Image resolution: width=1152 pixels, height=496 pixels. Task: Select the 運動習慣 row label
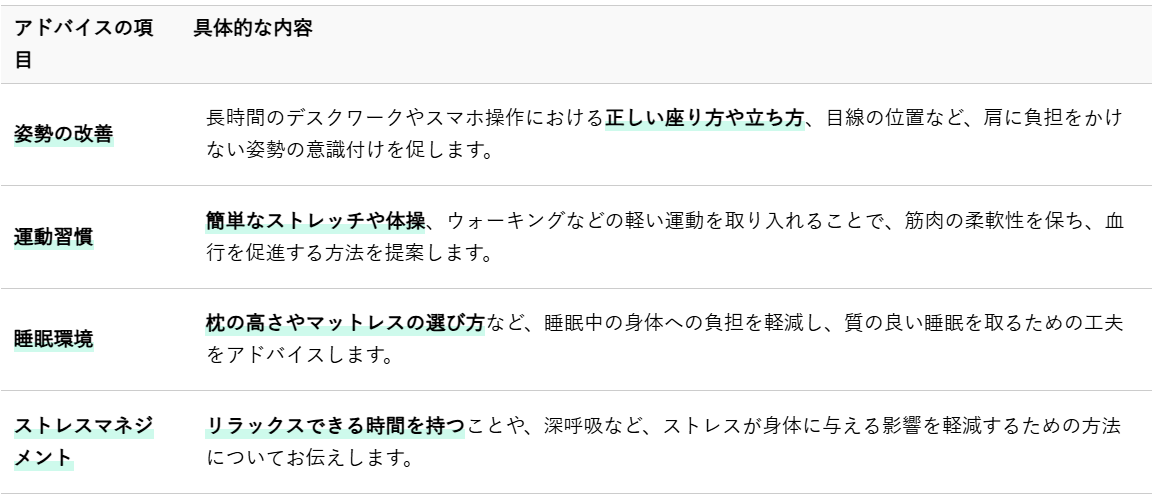tap(53, 237)
